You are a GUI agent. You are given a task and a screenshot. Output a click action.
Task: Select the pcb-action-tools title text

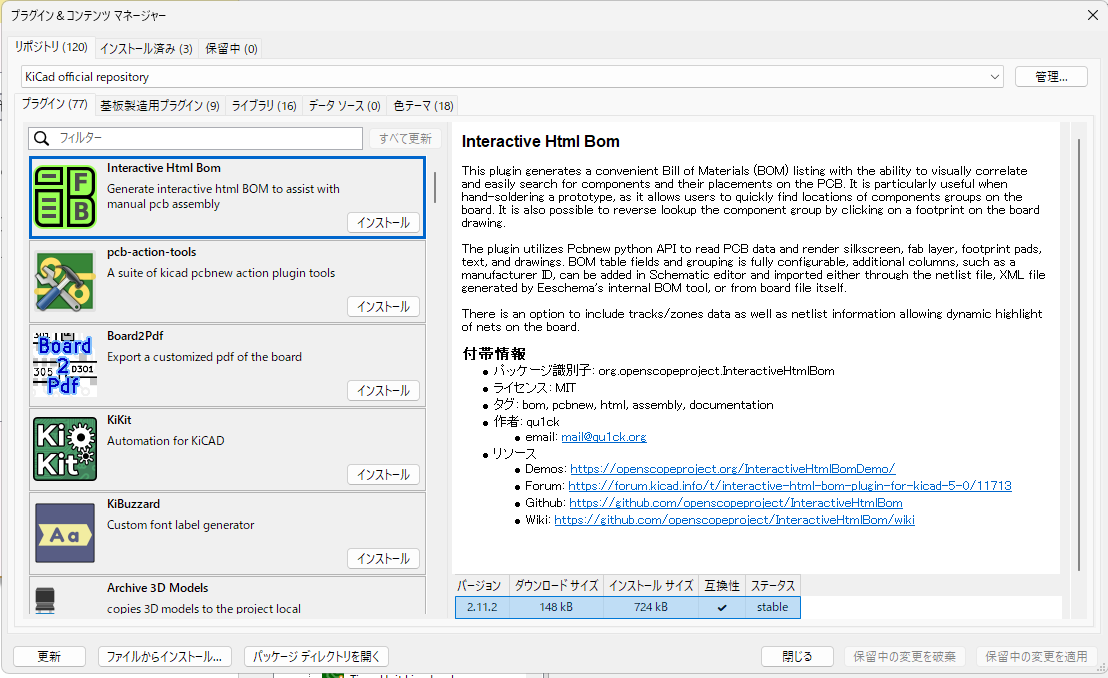(151, 252)
